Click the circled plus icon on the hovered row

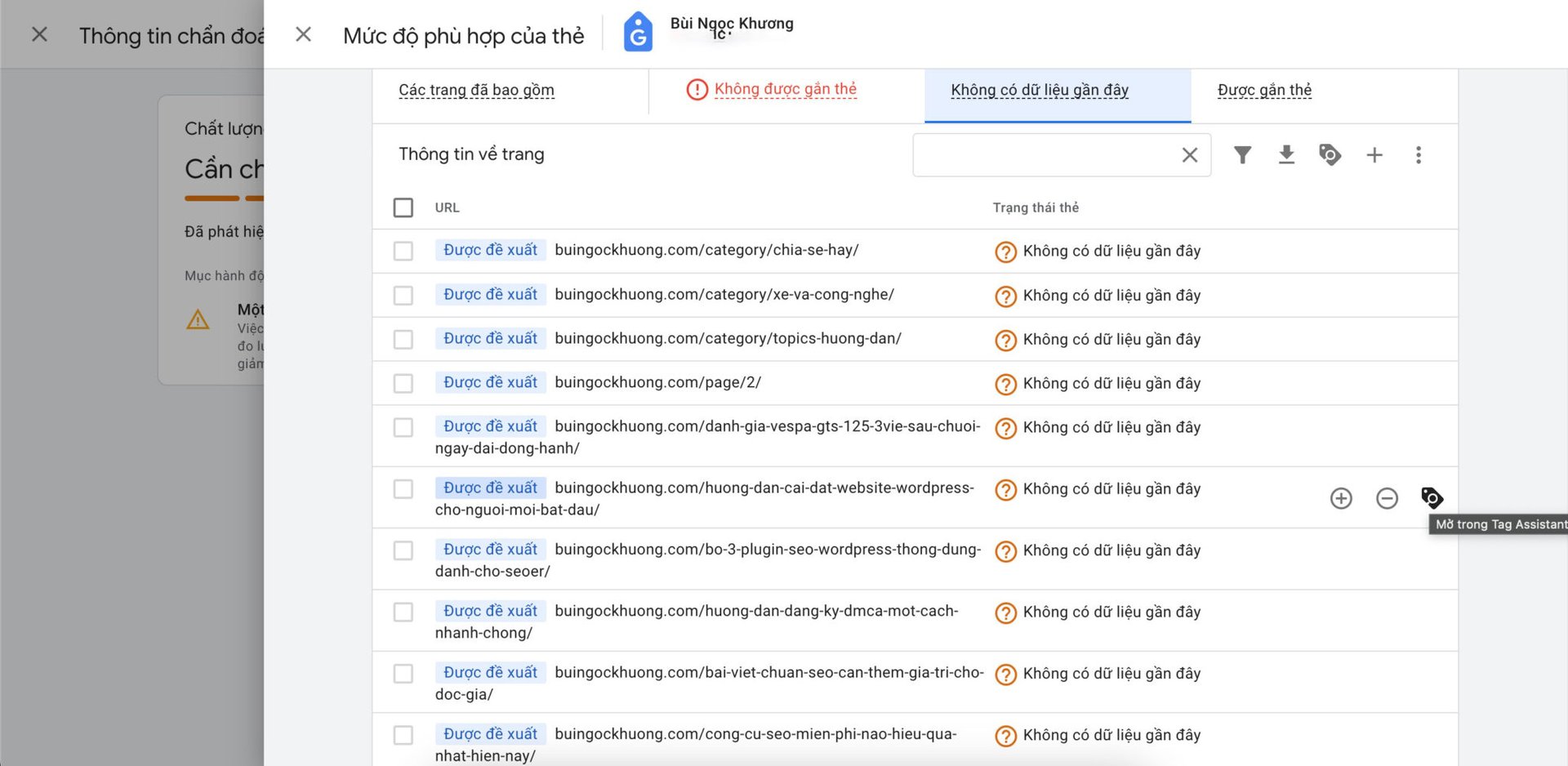tap(1341, 498)
